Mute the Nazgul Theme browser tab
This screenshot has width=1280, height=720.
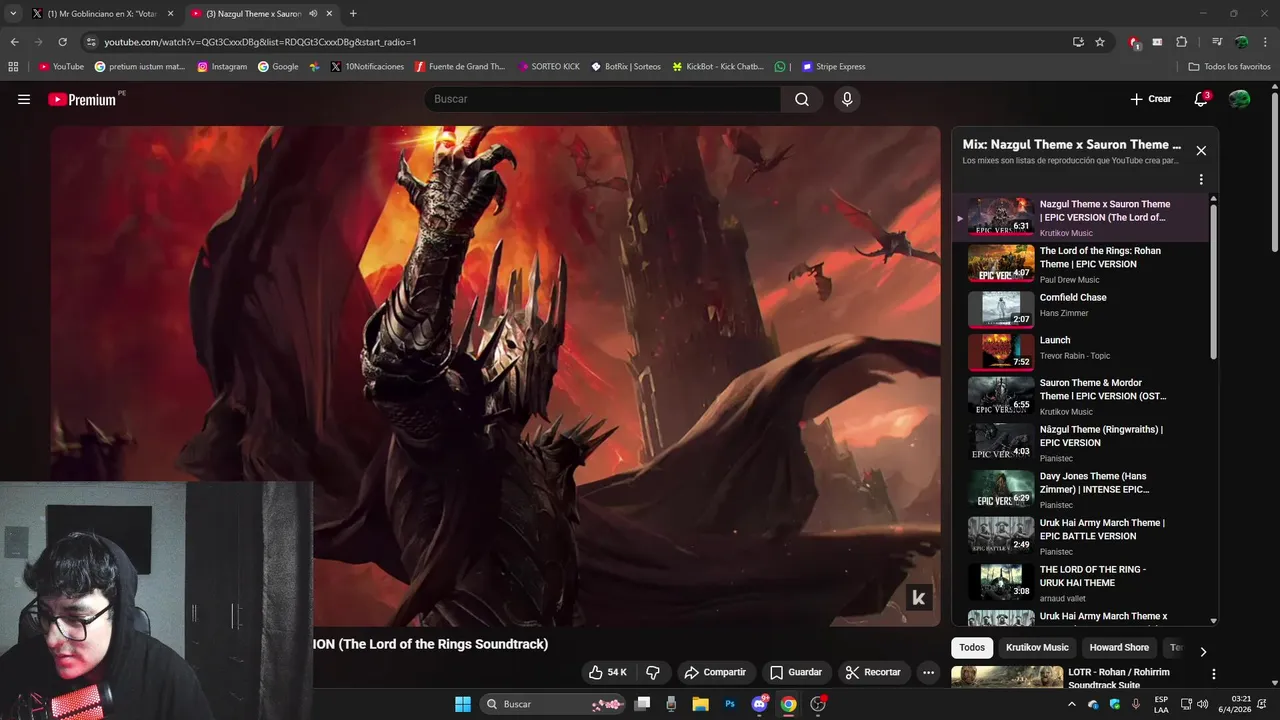[x=313, y=13]
